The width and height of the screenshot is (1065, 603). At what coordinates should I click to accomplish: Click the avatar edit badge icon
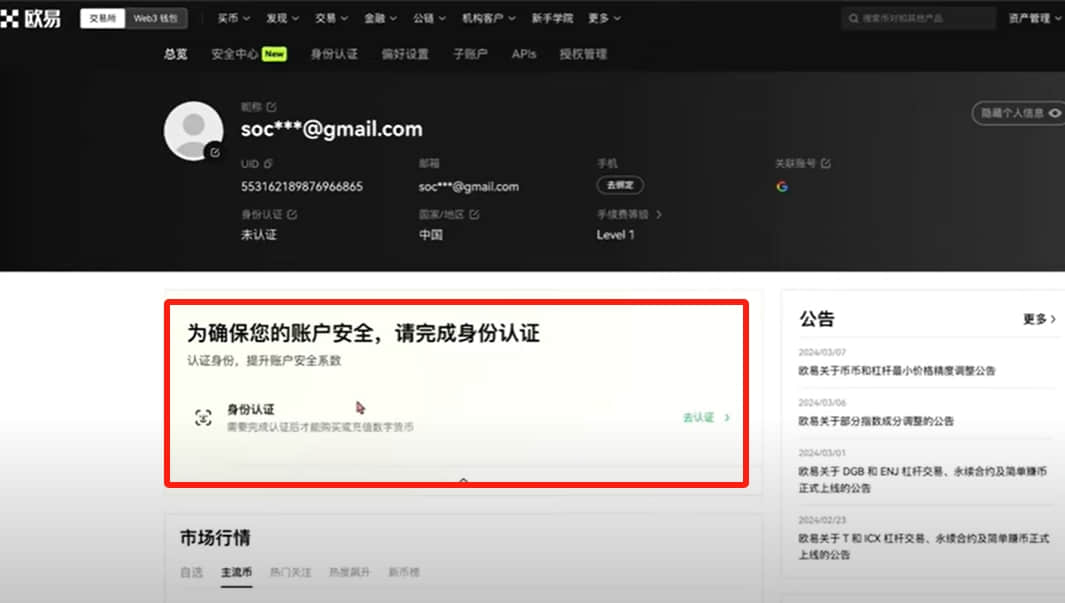point(215,152)
